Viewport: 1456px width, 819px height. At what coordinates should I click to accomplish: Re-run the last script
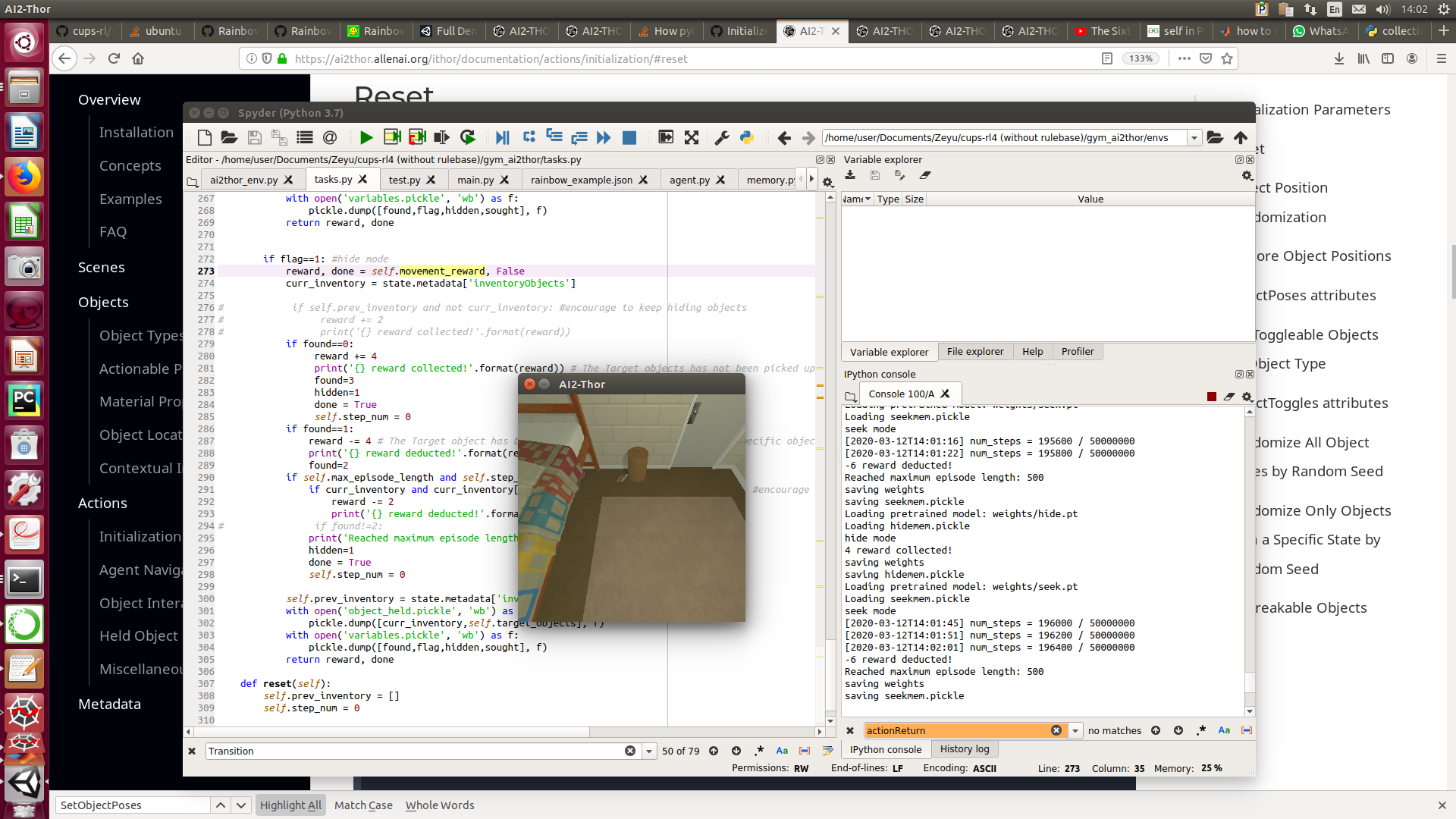coord(468,137)
